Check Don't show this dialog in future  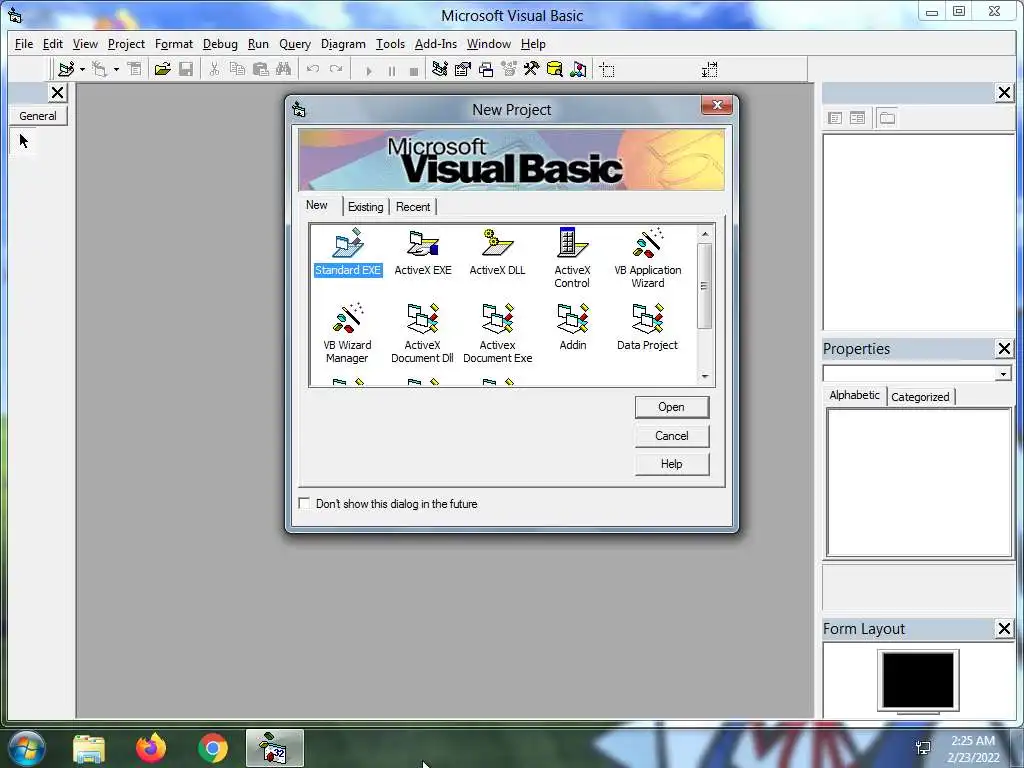304,503
